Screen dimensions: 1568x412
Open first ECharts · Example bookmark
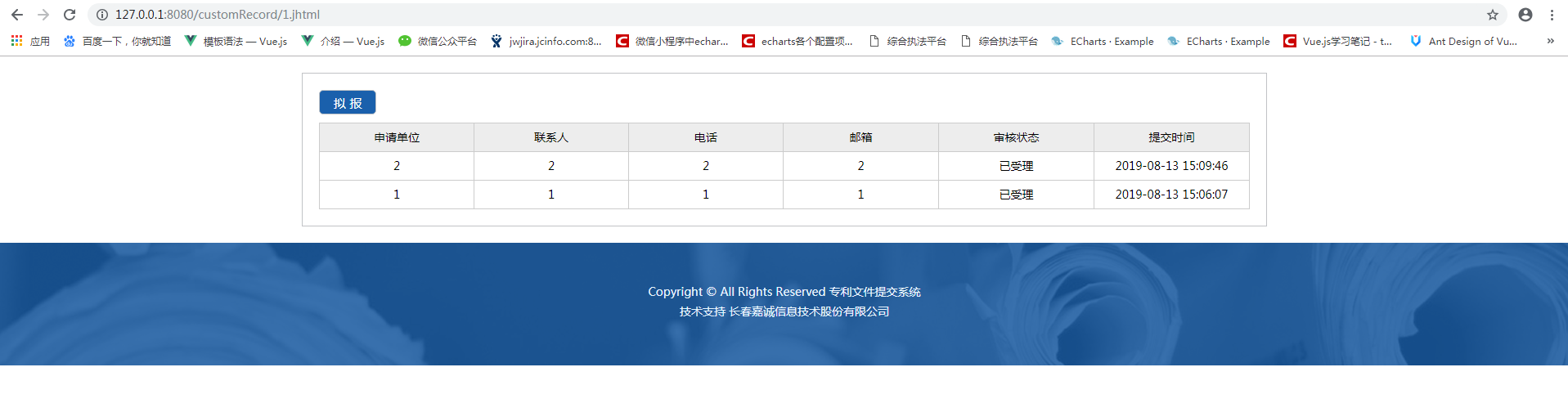[1103, 41]
